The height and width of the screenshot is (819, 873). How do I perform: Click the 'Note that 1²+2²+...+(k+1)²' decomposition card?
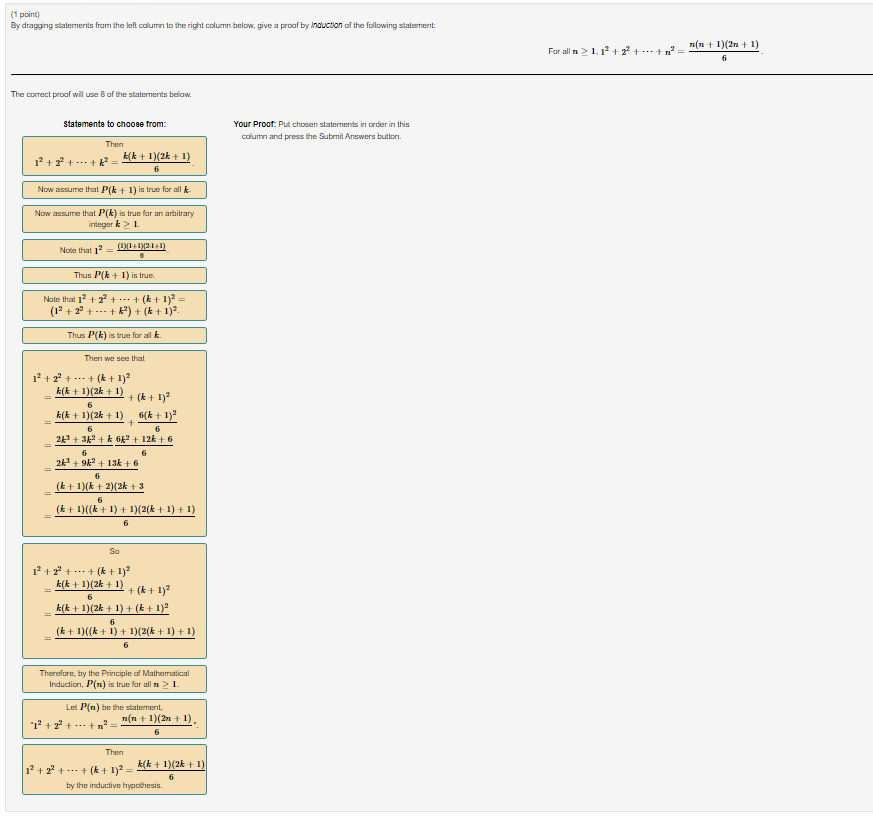[113, 304]
